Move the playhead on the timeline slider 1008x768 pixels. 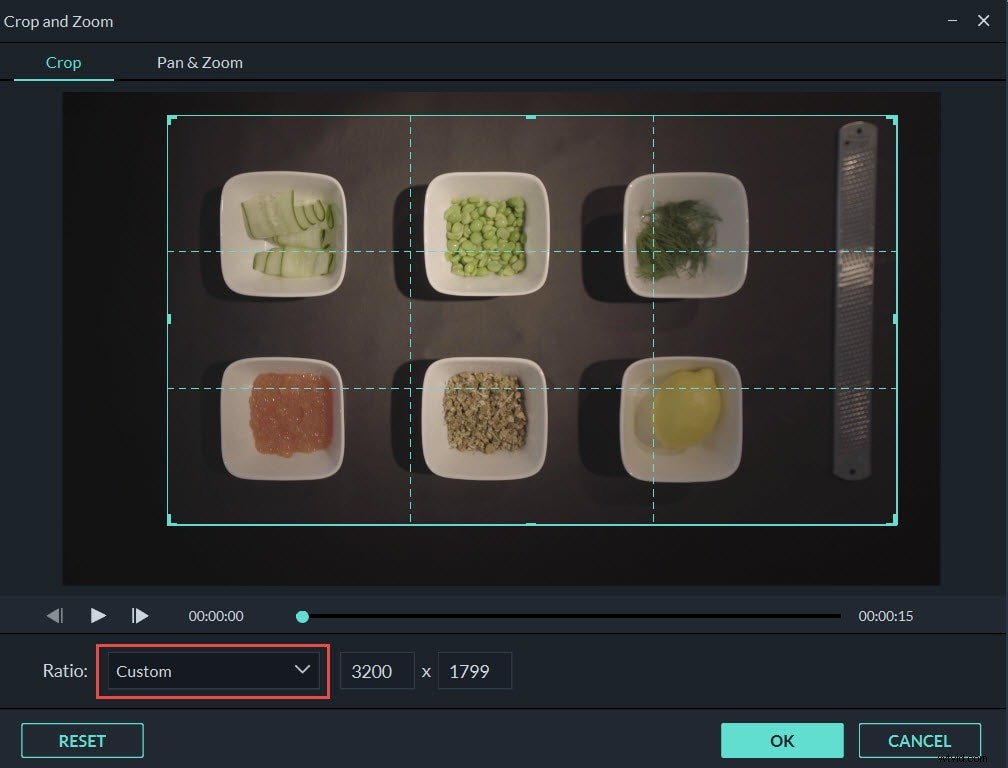tap(301, 615)
